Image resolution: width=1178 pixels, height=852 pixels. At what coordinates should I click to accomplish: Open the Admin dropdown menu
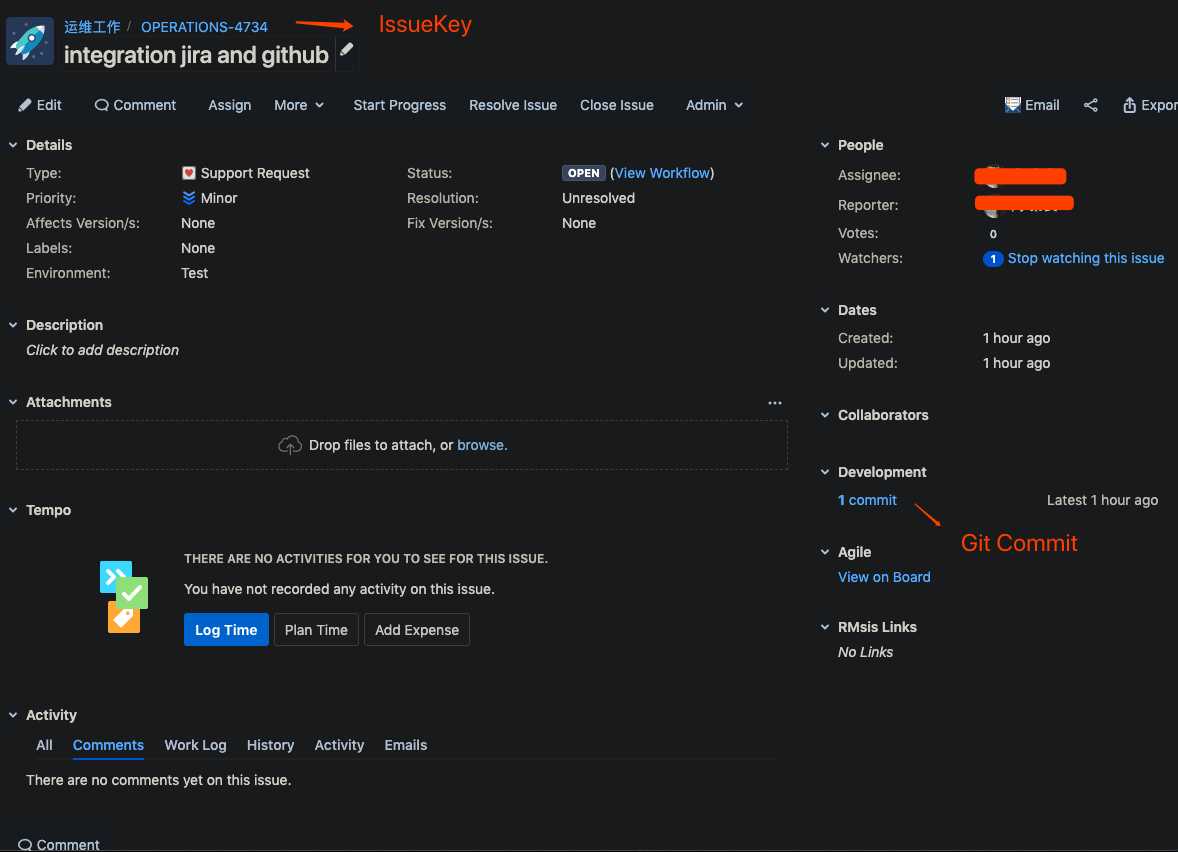pos(714,105)
